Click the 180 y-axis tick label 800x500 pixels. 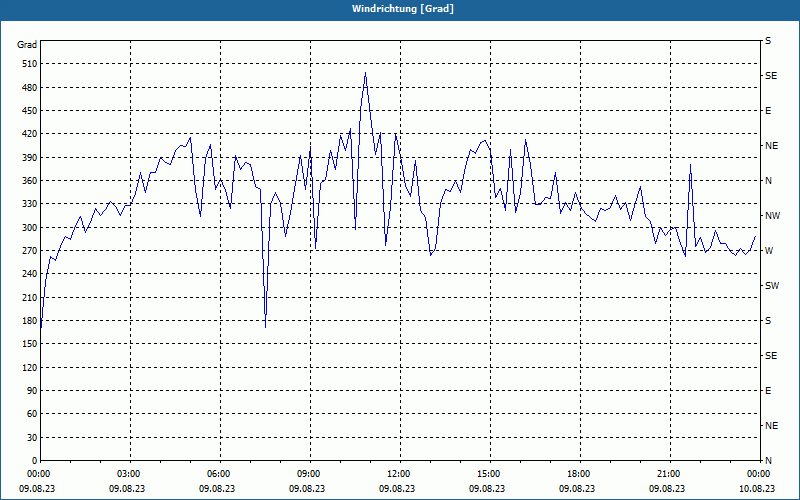tap(30, 321)
